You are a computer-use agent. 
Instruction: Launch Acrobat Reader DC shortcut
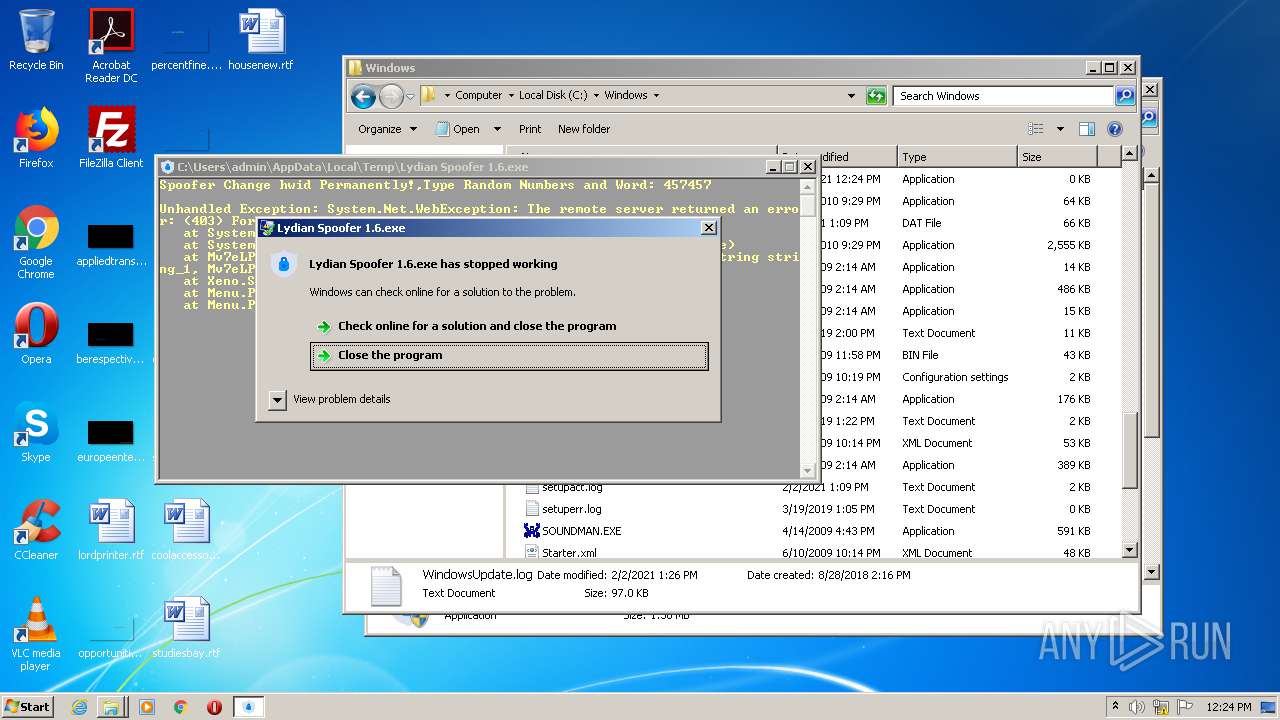pyautogui.click(x=111, y=46)
